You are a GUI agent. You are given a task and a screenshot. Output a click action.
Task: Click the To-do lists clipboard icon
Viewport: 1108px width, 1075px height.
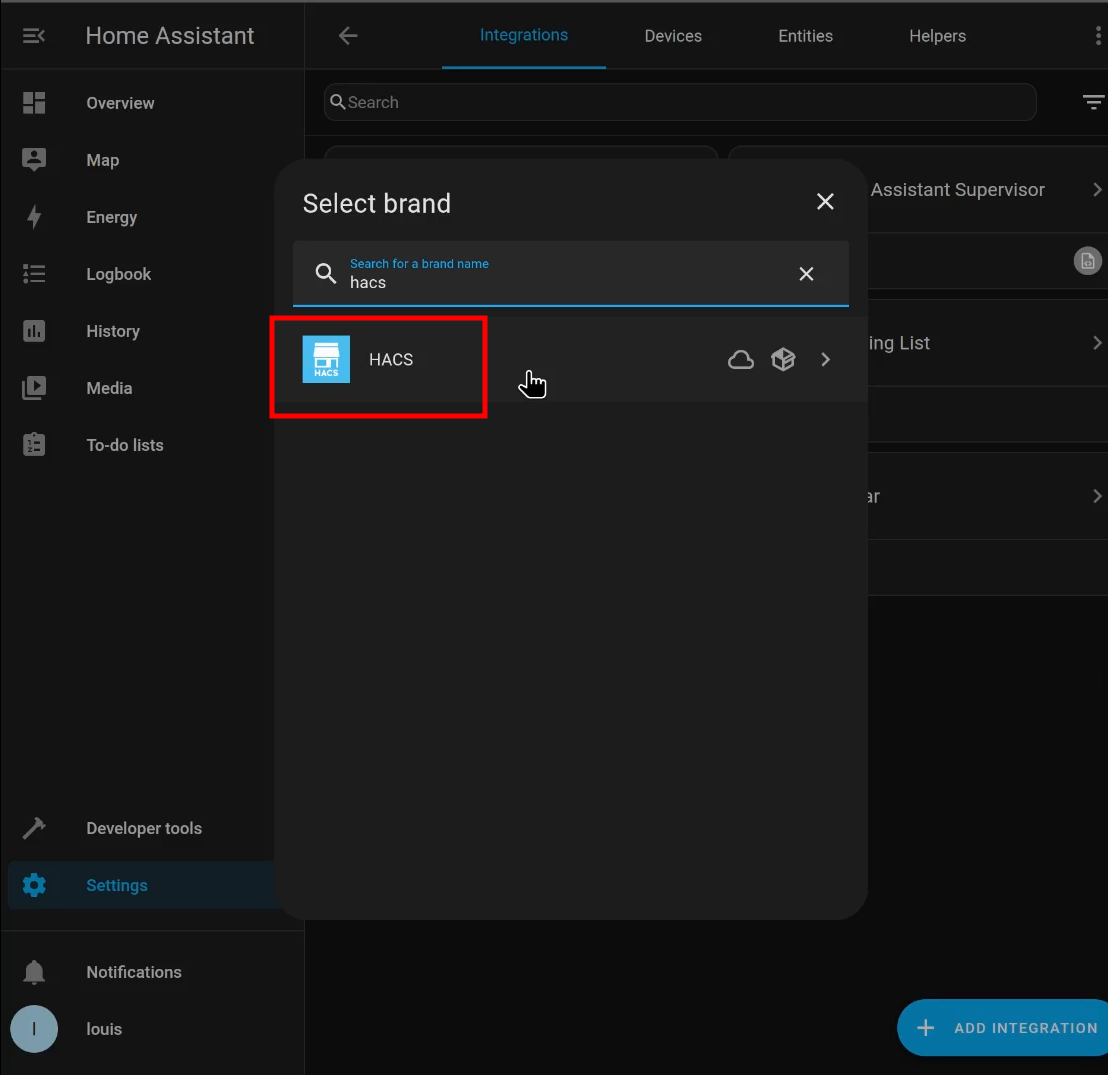[x=33, y=445]
